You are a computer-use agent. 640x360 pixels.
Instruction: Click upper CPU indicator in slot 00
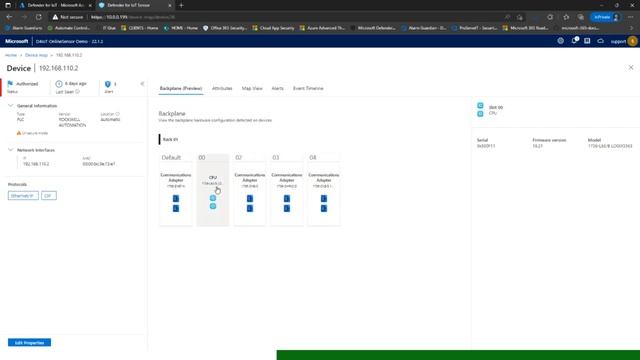pos(213,198)
